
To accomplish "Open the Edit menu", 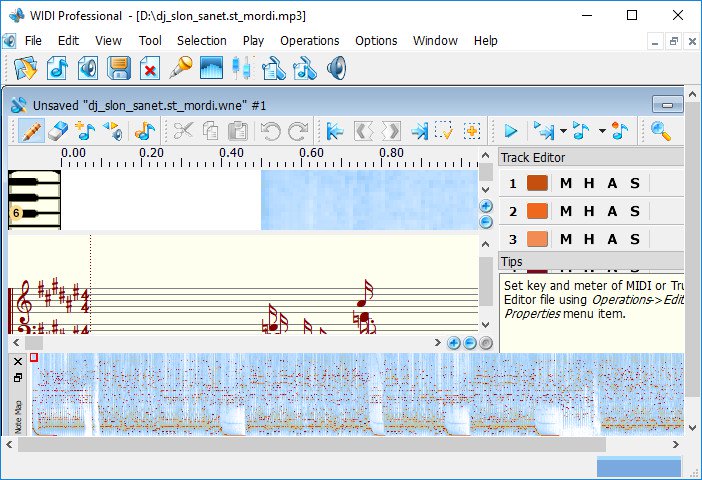I will (x=68, y=41).
